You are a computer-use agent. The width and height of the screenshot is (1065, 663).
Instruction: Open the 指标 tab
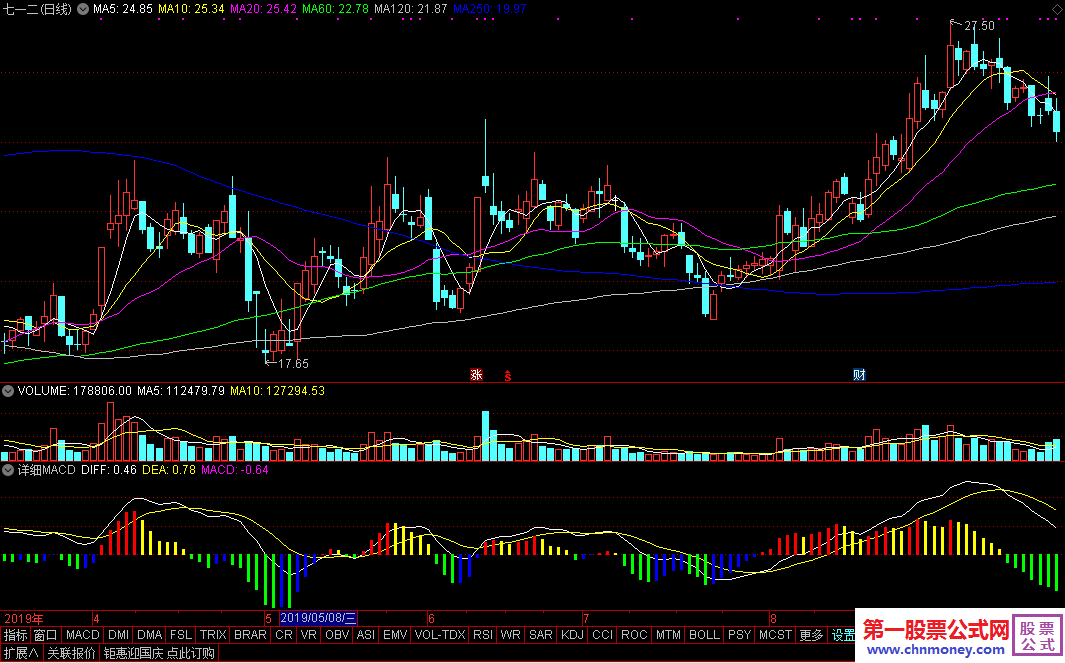click(16, 635)
